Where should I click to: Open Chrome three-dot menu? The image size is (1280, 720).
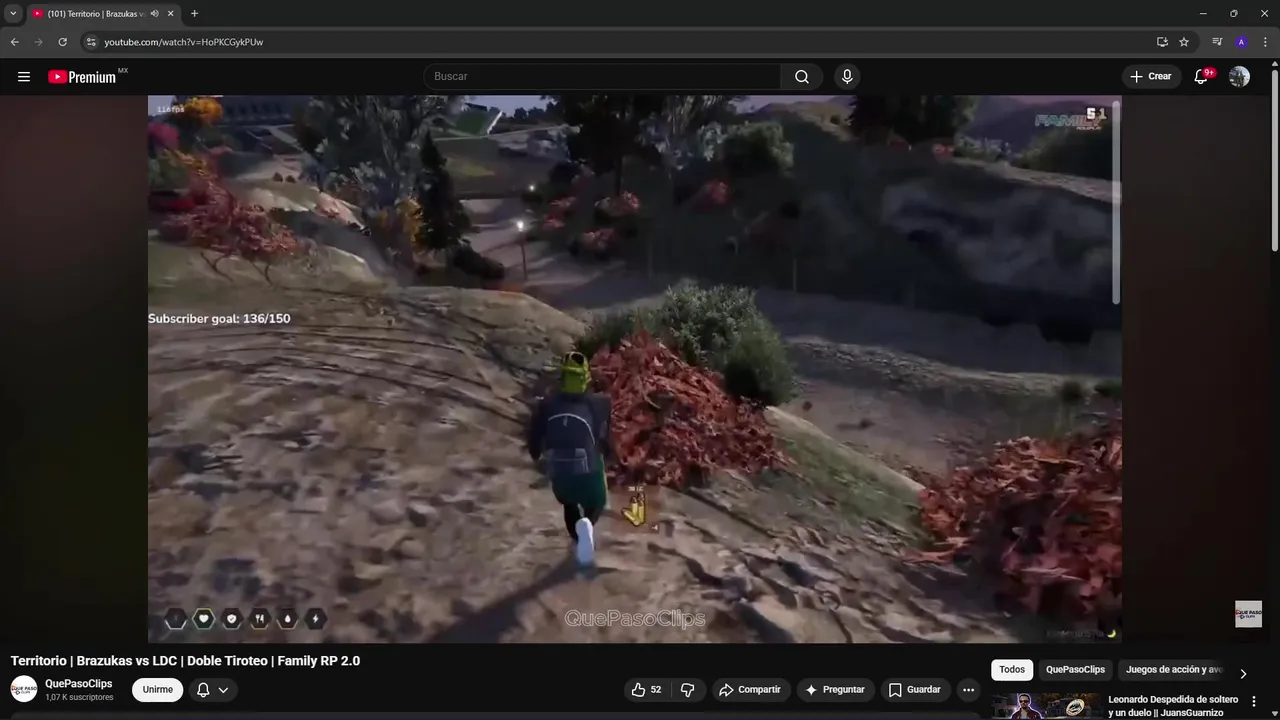[x=1265, y=42]
